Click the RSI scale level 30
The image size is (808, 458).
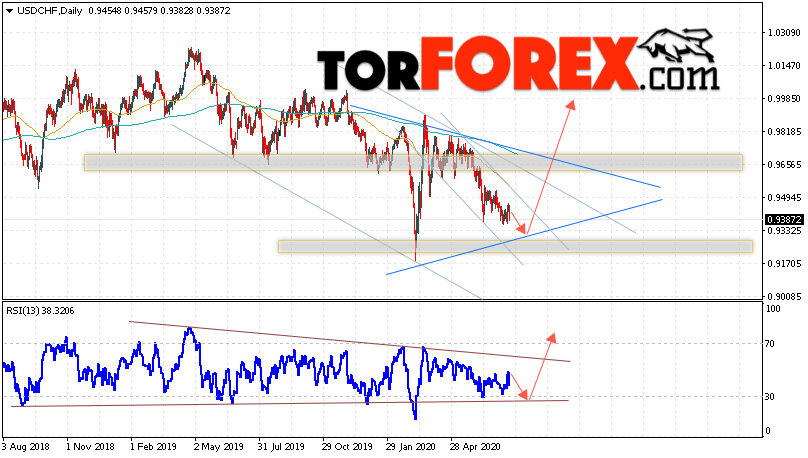(769, 397)
